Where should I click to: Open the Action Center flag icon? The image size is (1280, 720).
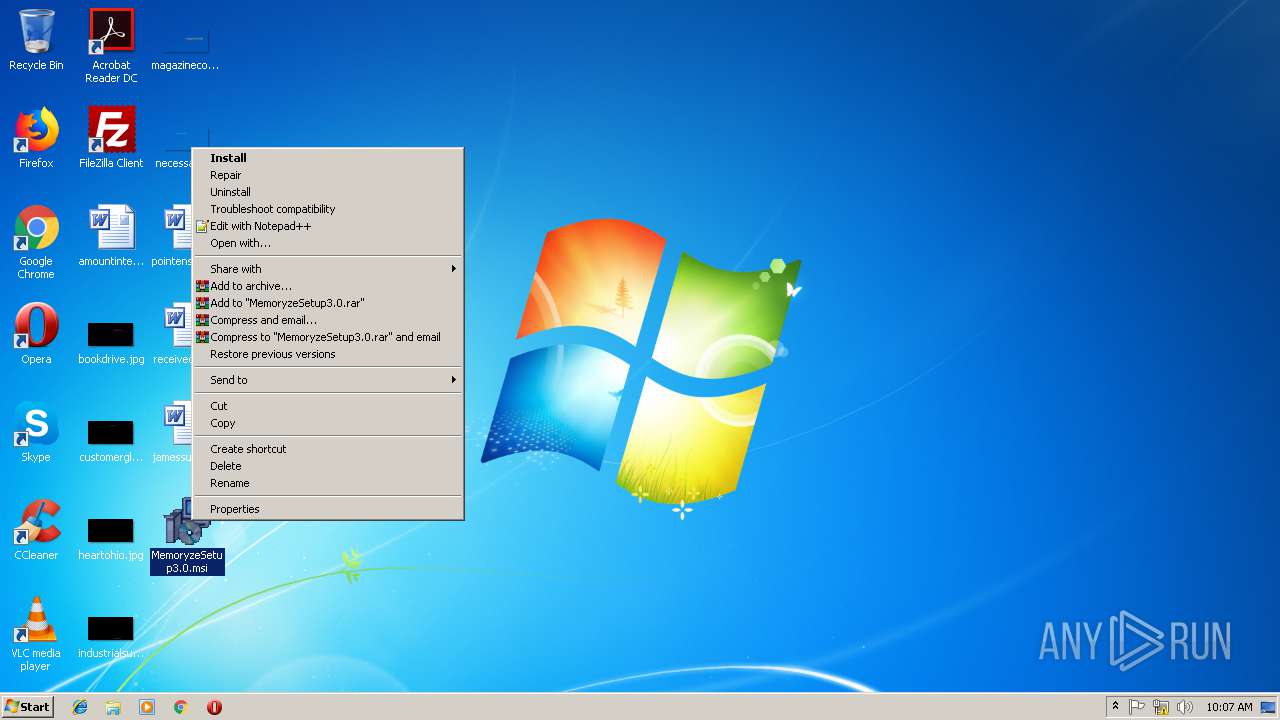[1137, 707]
